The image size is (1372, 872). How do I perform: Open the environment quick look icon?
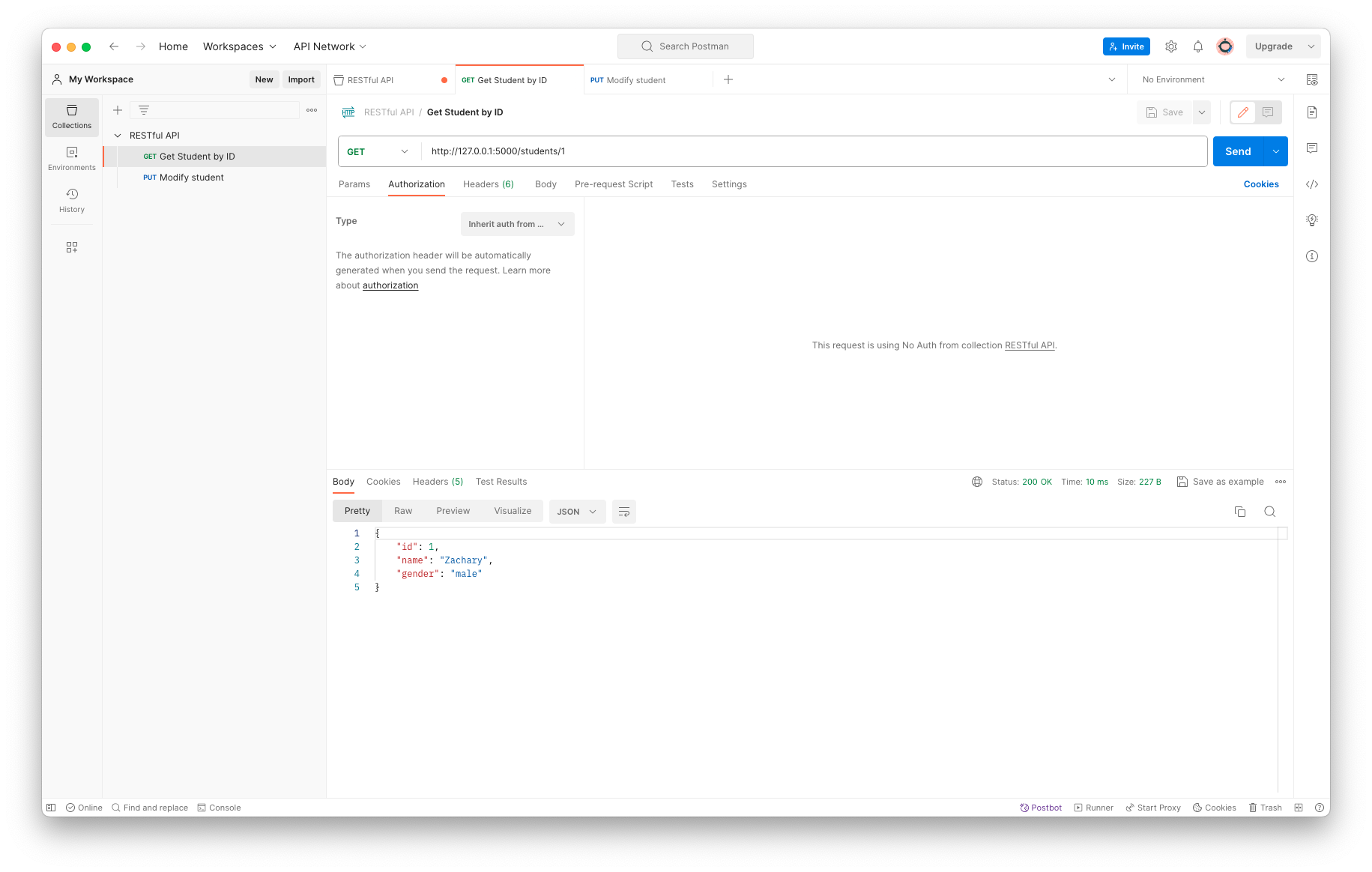(1312, 79)
